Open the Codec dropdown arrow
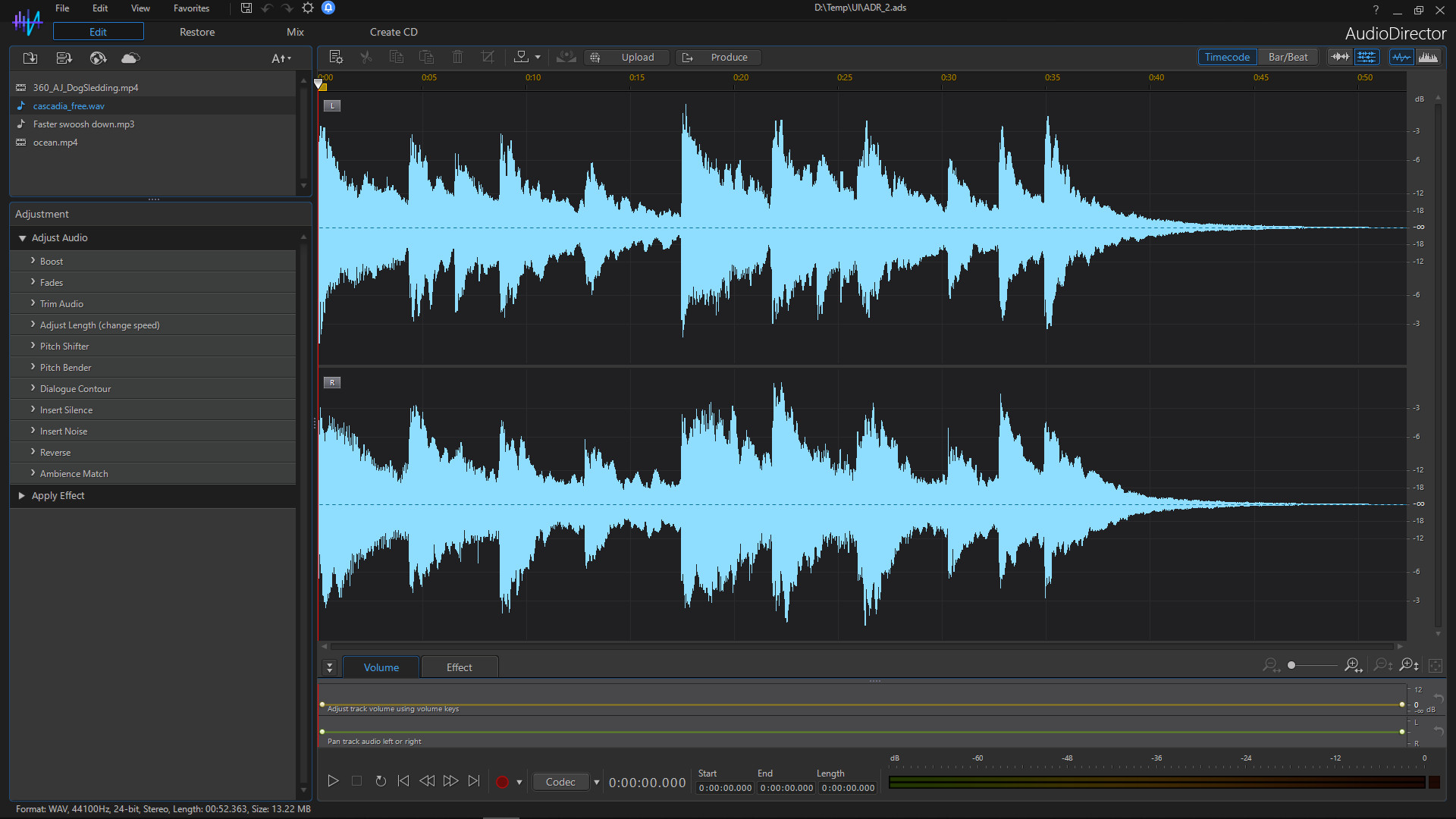Image resolution: width=1456 pixels, height=819 pixels. 597,782
